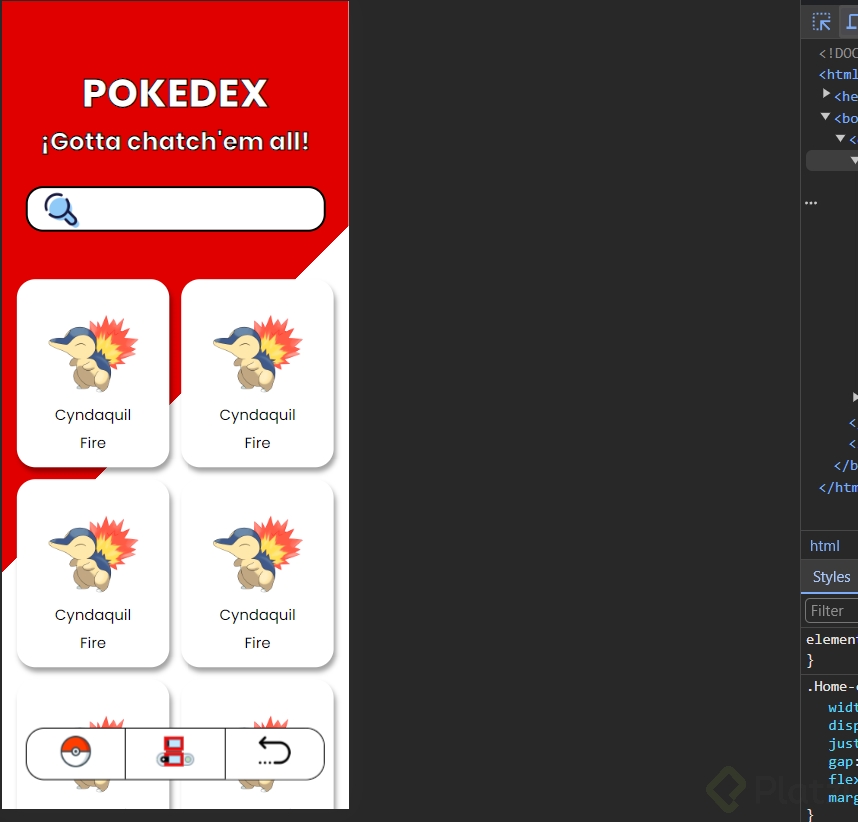Open the Styles tab in DevTools
The image size is (858, 822).
(x=831, y=577)
